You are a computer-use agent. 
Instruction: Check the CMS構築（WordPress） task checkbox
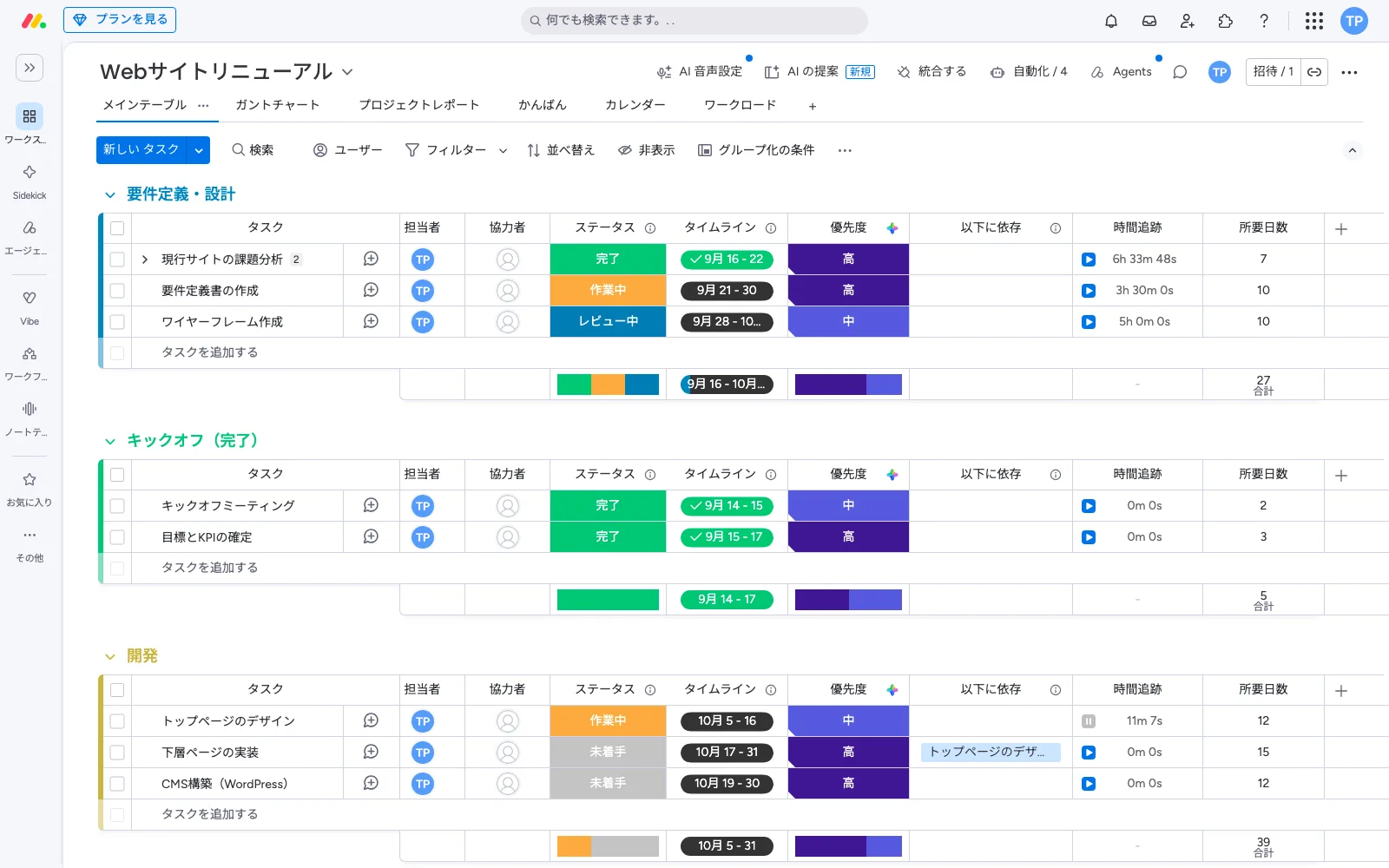pos(117,784)
